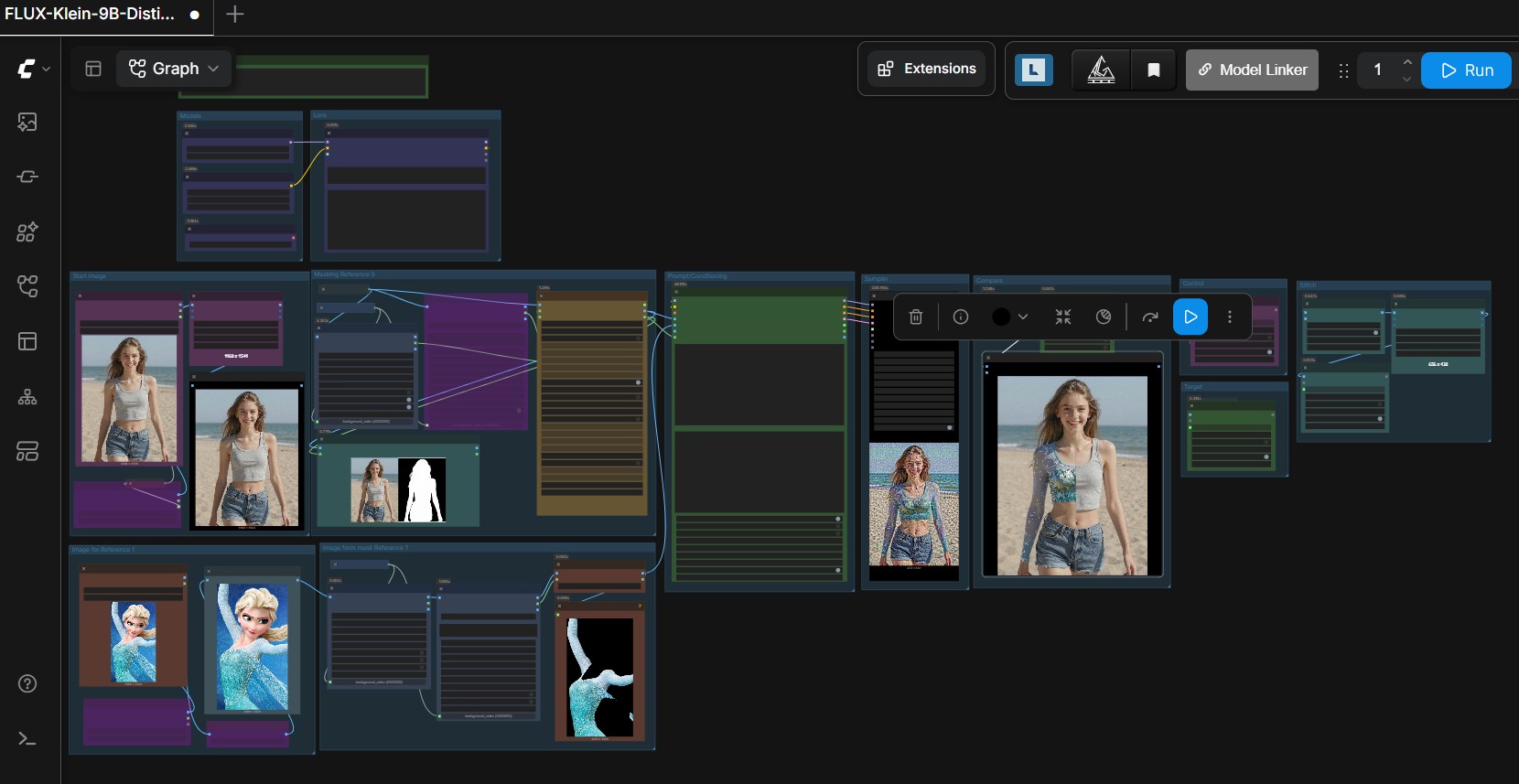Select the Image for Reference 1 group title
The width and height of the screenshot is (1519, 784).
tap(103, 550)
